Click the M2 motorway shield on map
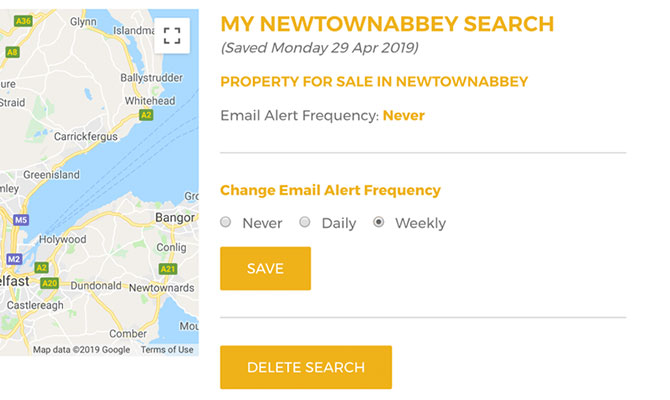The height and width of the screenshot is (400, 670). pyautogui.click(x=13, y=259)
